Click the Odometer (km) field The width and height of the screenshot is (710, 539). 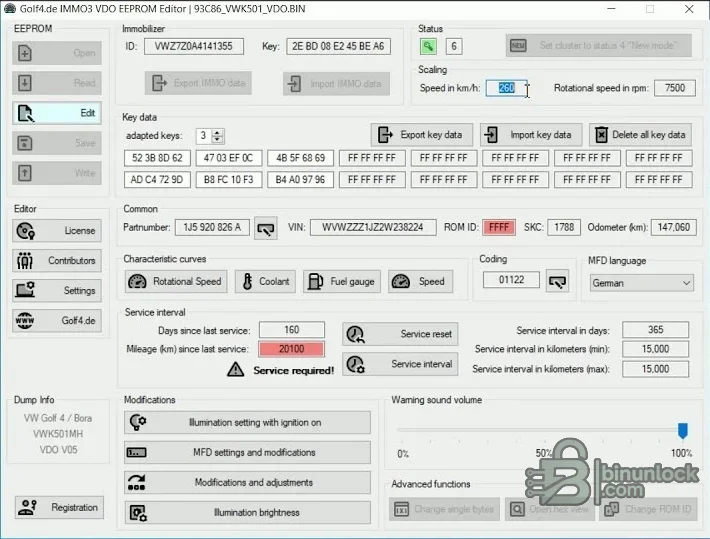(x=673, y=227)
